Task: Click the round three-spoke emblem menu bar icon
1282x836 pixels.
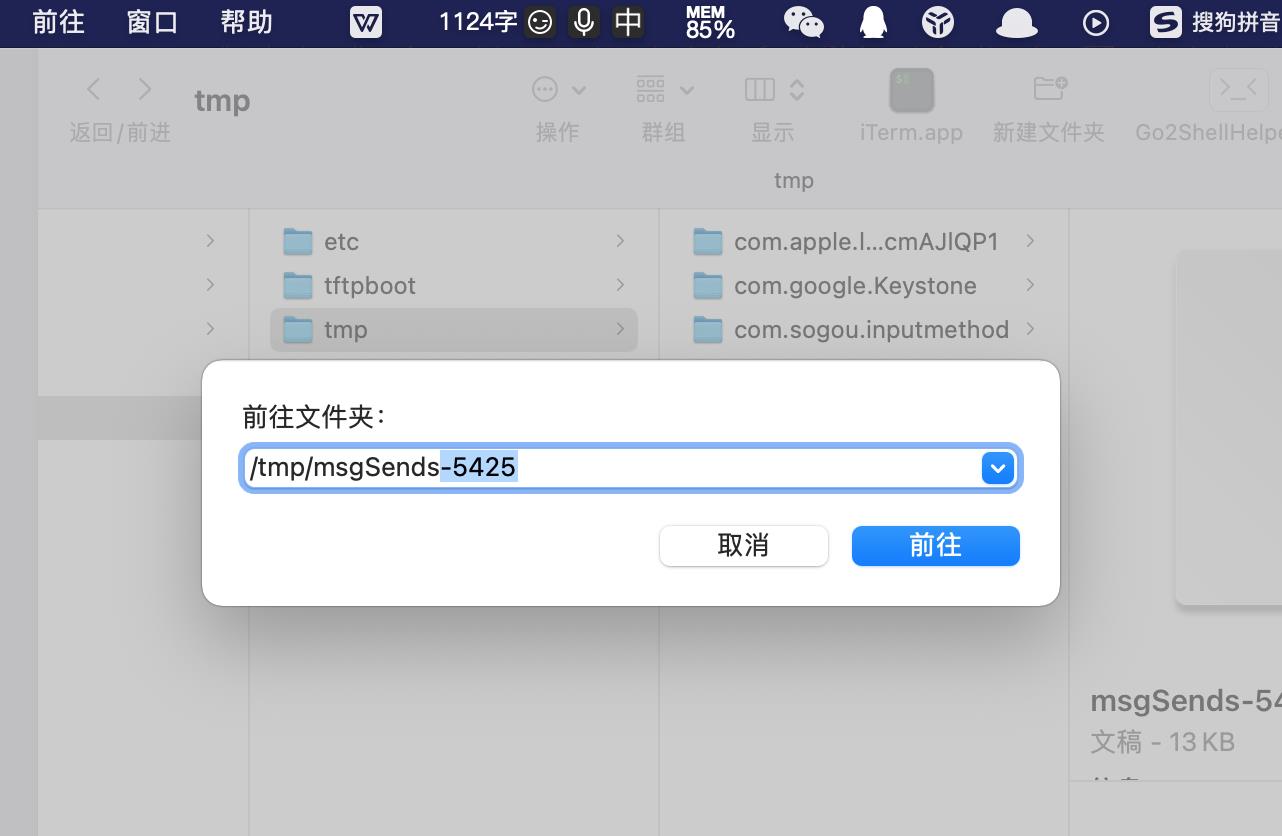Action: (938, 22)
